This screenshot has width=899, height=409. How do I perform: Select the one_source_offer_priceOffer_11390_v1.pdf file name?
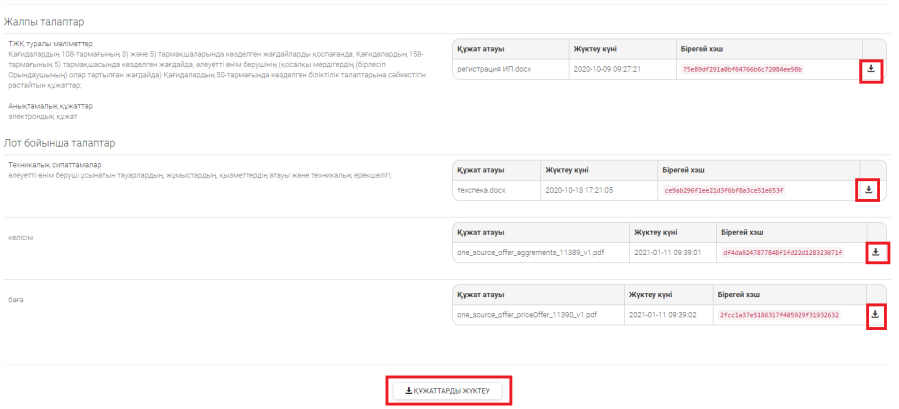[x=527, y=315]
